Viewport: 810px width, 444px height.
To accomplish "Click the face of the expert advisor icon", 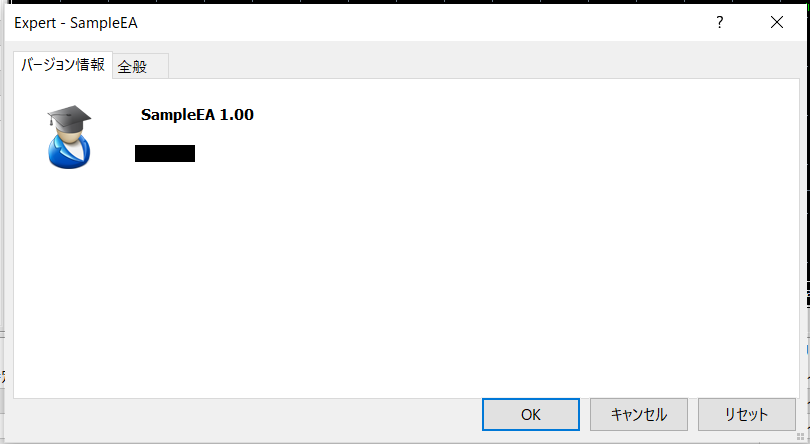I will [x=69, y=135].
